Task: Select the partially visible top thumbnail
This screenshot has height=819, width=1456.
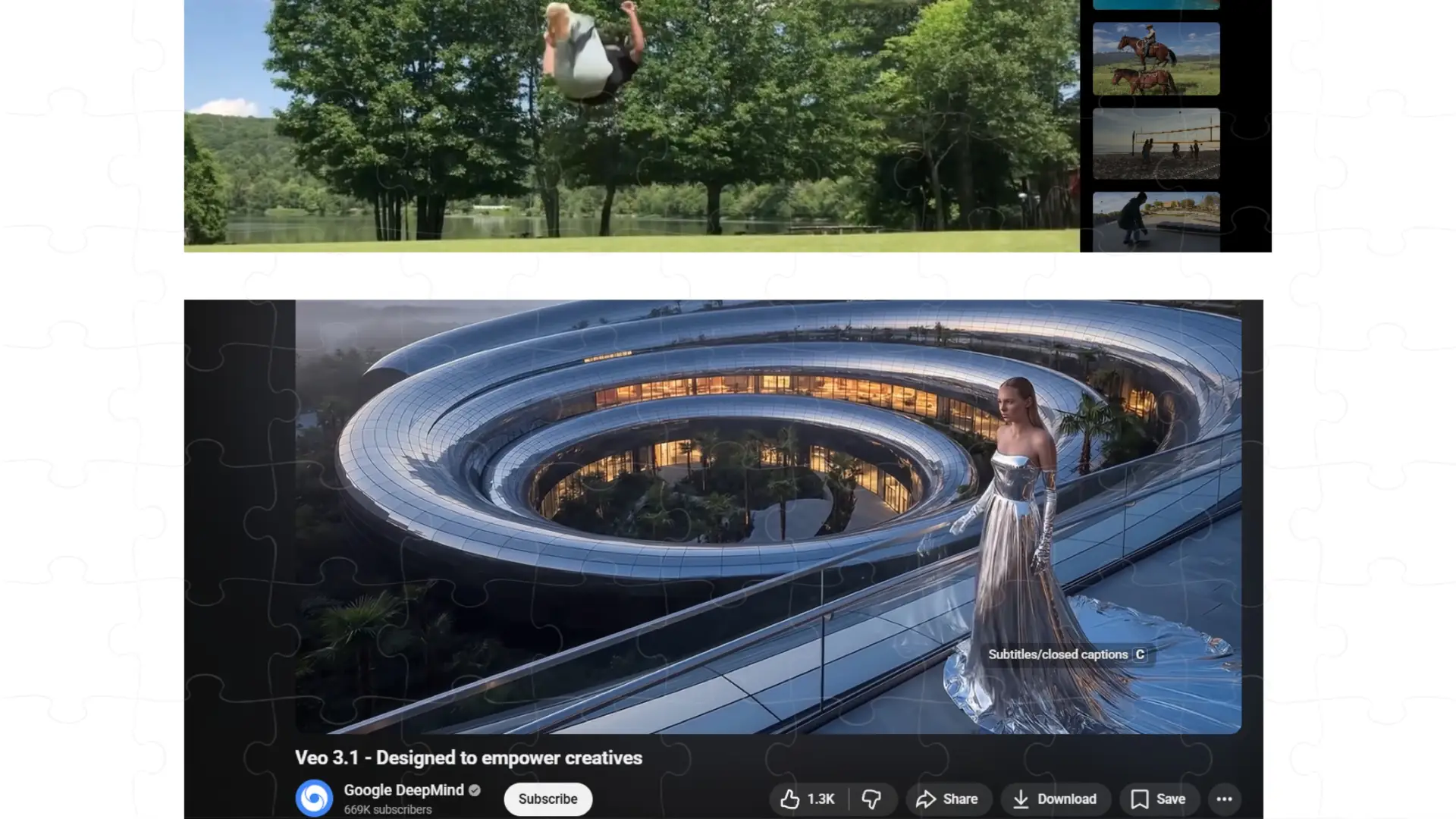Action: click(x=1156, y=5)
